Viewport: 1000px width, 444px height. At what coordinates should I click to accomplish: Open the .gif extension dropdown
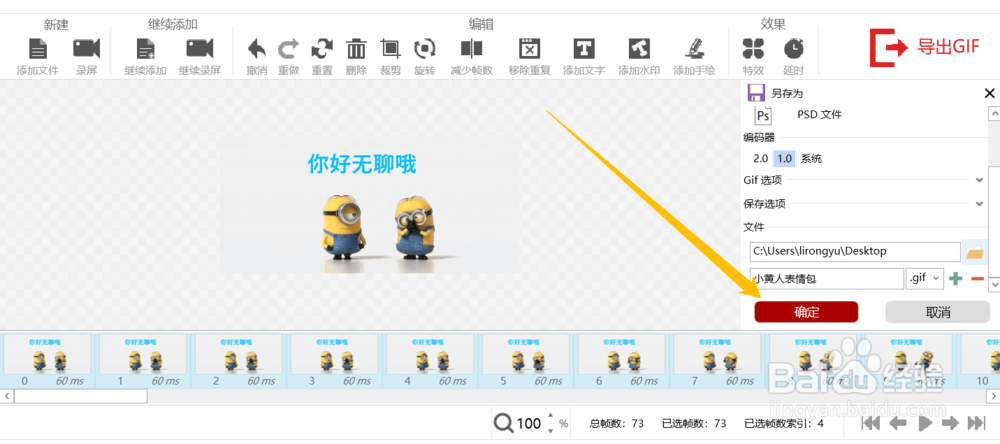point(925,279)
